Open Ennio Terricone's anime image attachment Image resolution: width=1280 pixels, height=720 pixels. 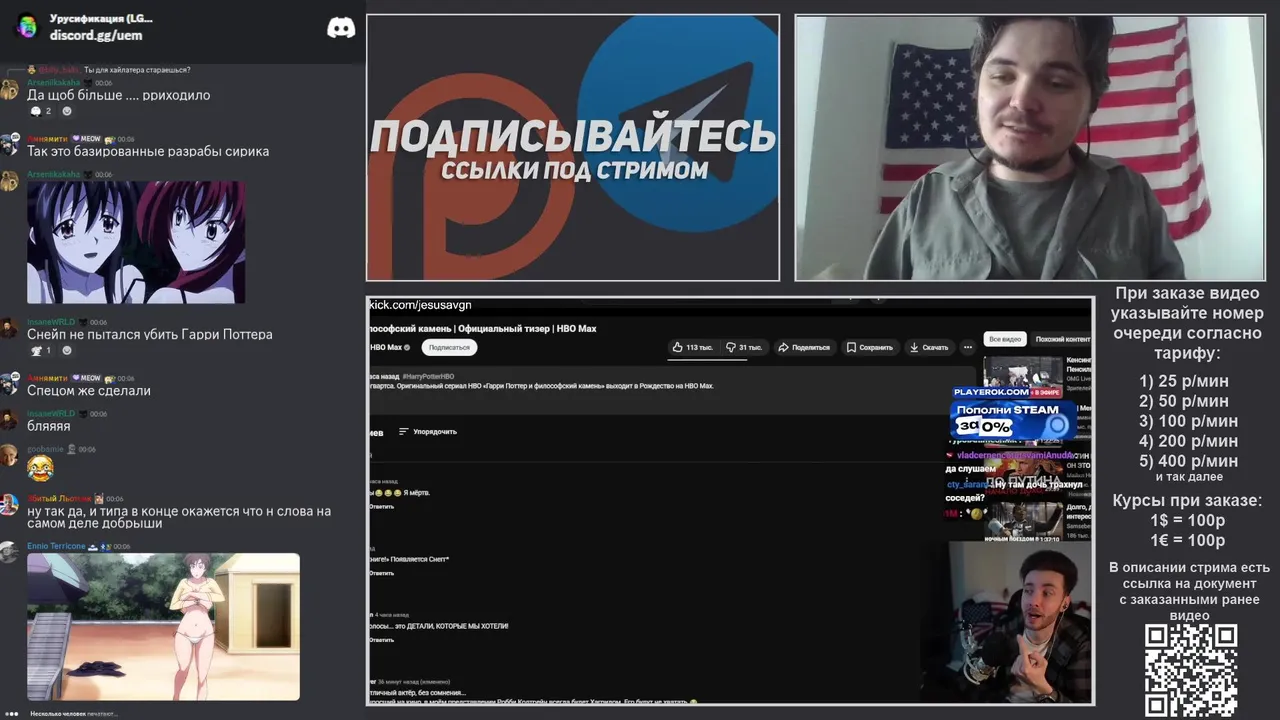[x=163, y=627]
